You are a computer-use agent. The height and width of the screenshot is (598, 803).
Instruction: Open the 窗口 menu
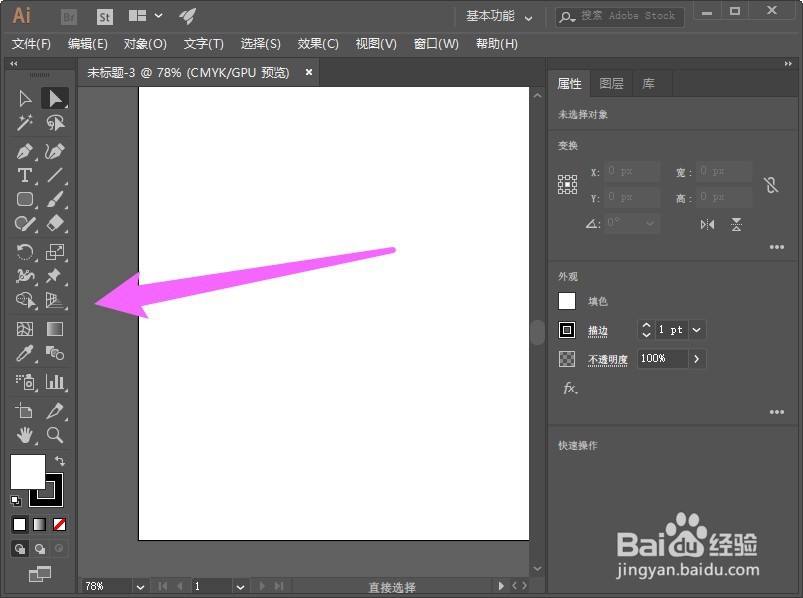433,43
